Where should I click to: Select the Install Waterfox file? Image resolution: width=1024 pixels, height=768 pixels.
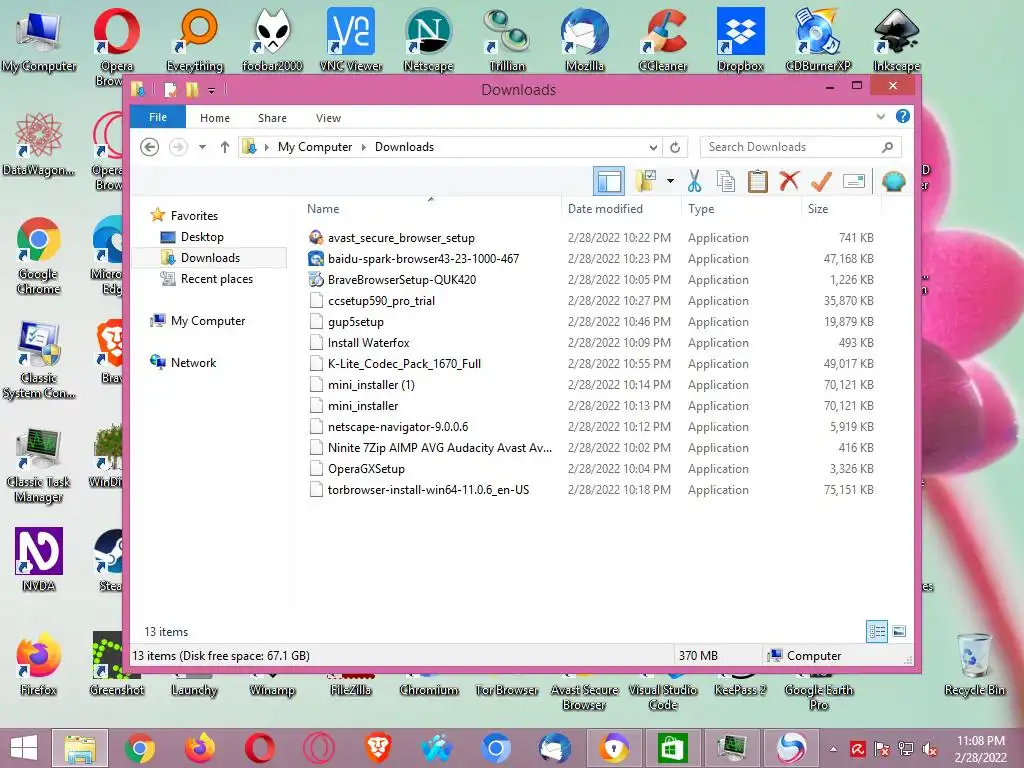tap(368, 343)
